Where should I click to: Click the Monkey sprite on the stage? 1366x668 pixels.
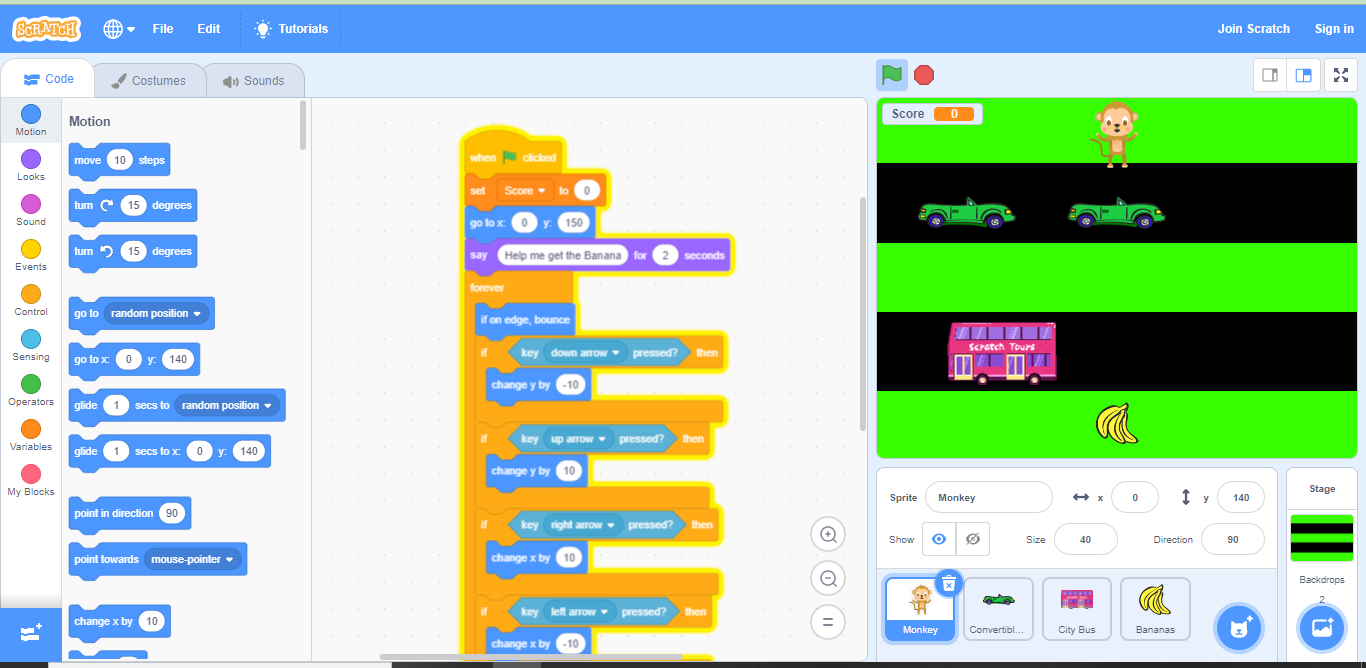(x=1114, y=134)
